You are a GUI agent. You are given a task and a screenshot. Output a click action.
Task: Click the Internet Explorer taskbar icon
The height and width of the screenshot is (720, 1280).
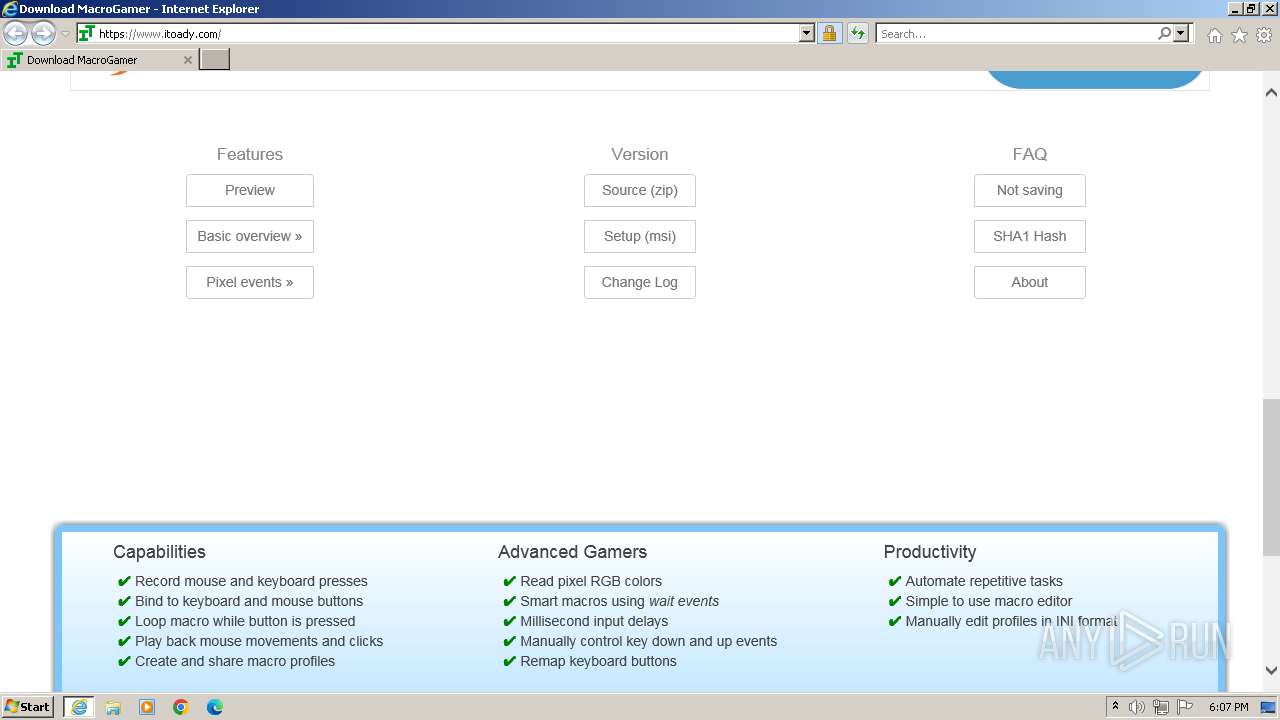79,707
